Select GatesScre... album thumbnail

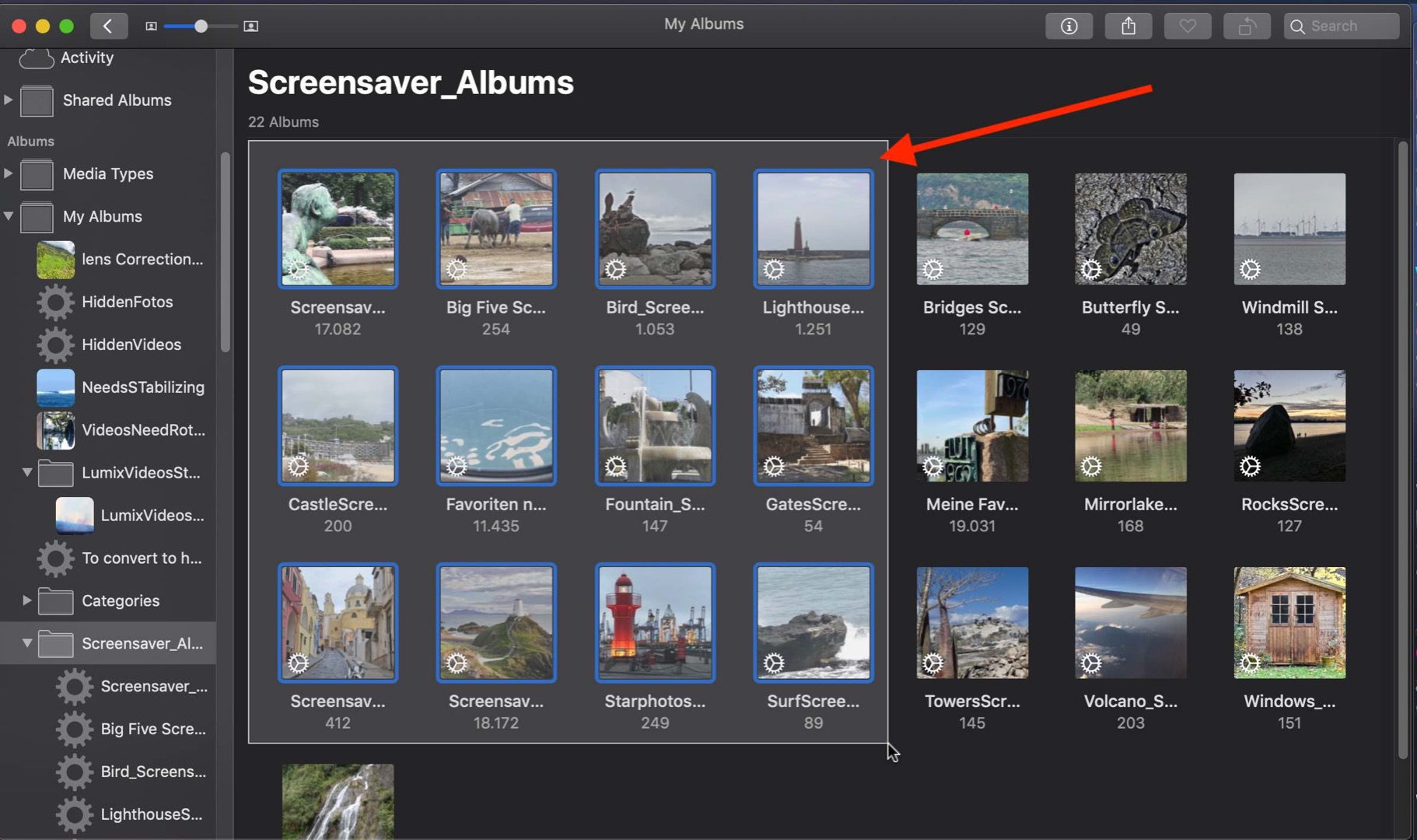[x=813, y=425]
